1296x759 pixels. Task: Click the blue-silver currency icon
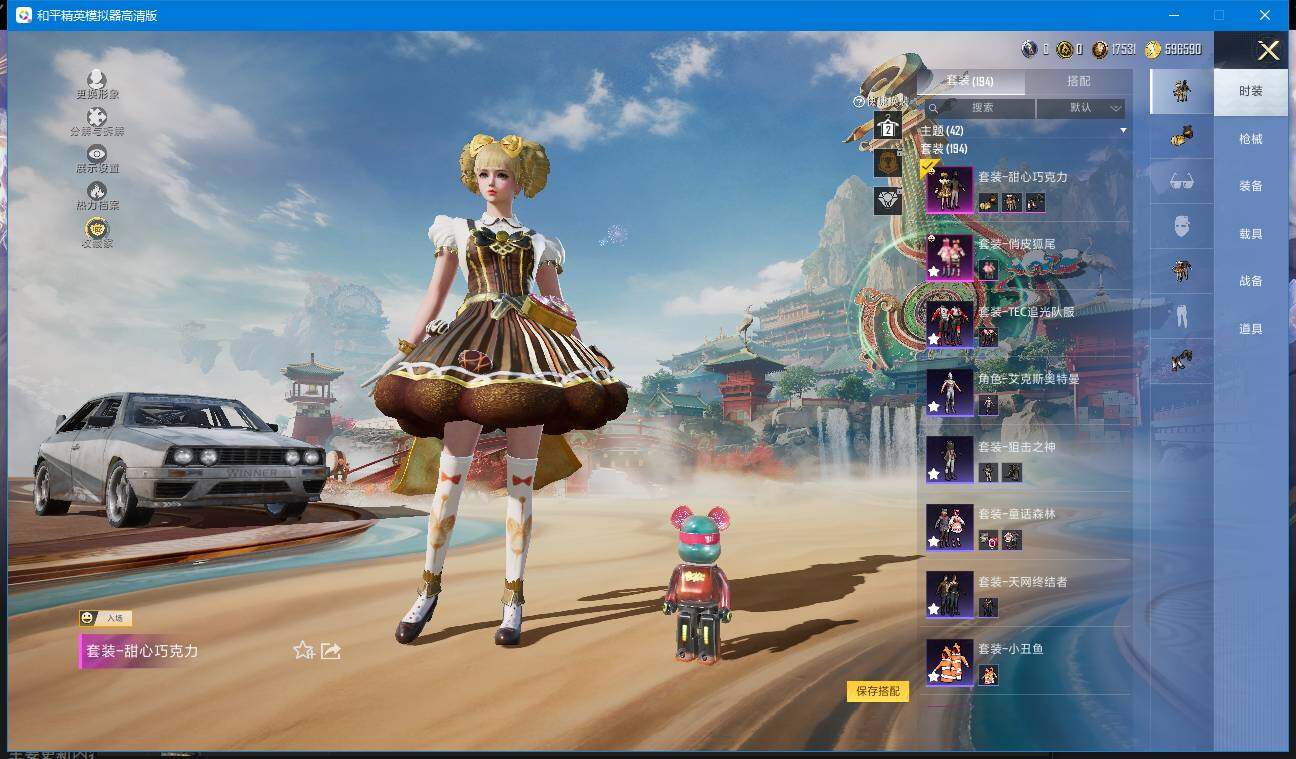(x=1029, y=49)
